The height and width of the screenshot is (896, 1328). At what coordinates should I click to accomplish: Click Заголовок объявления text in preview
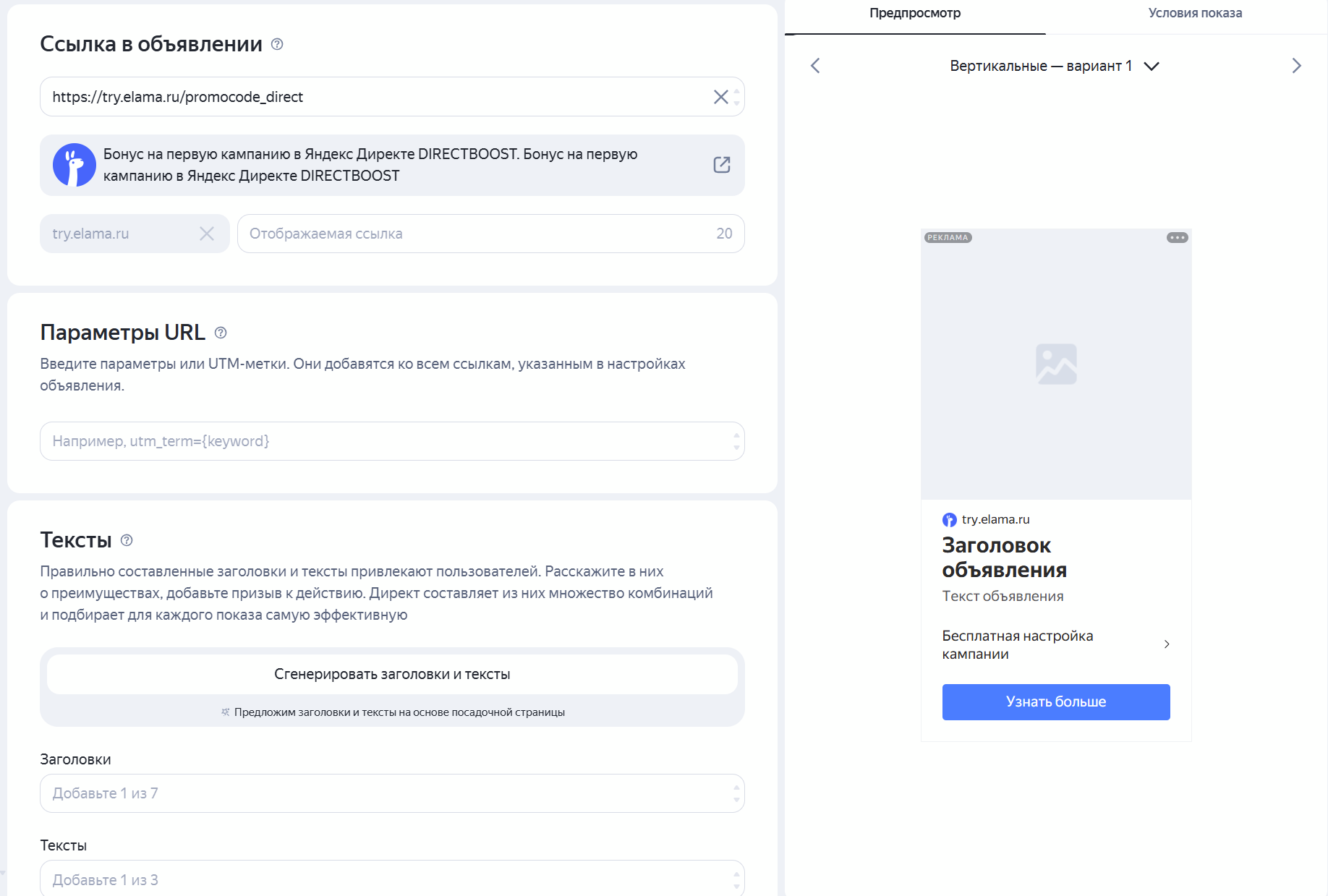(1004, 558)
